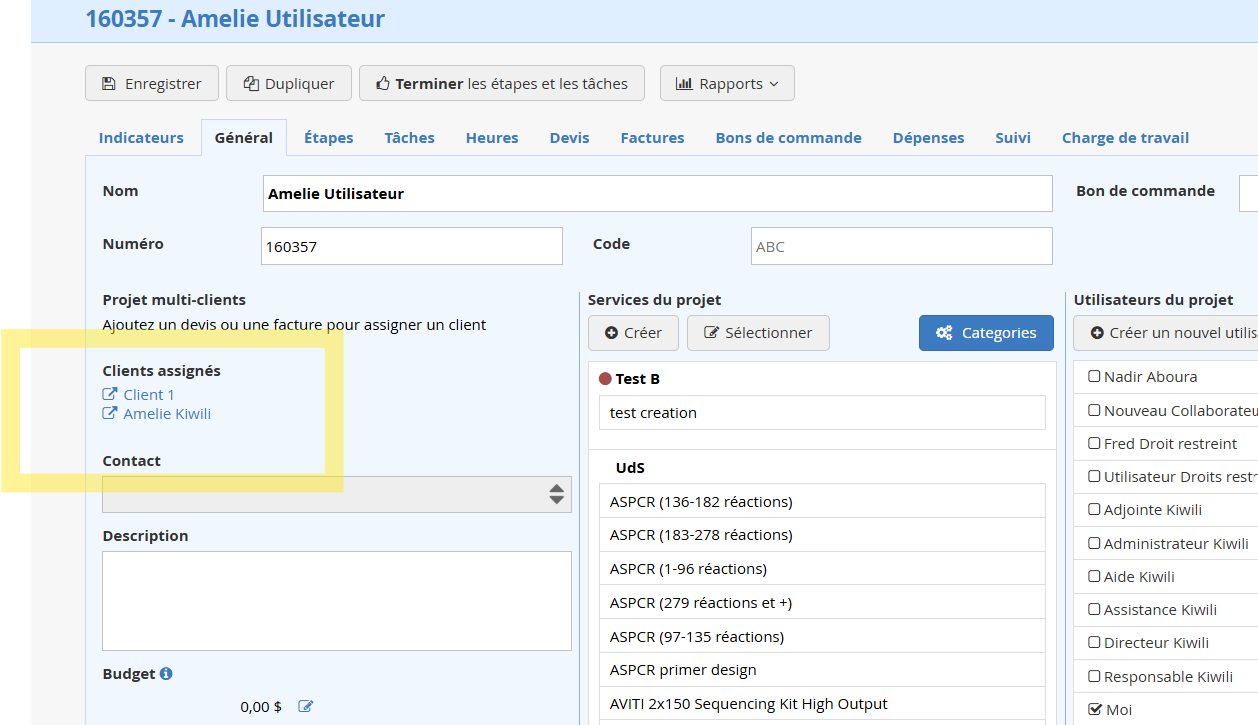Check the Directeur Kiwili checkbox

[x=1094, y=642]
